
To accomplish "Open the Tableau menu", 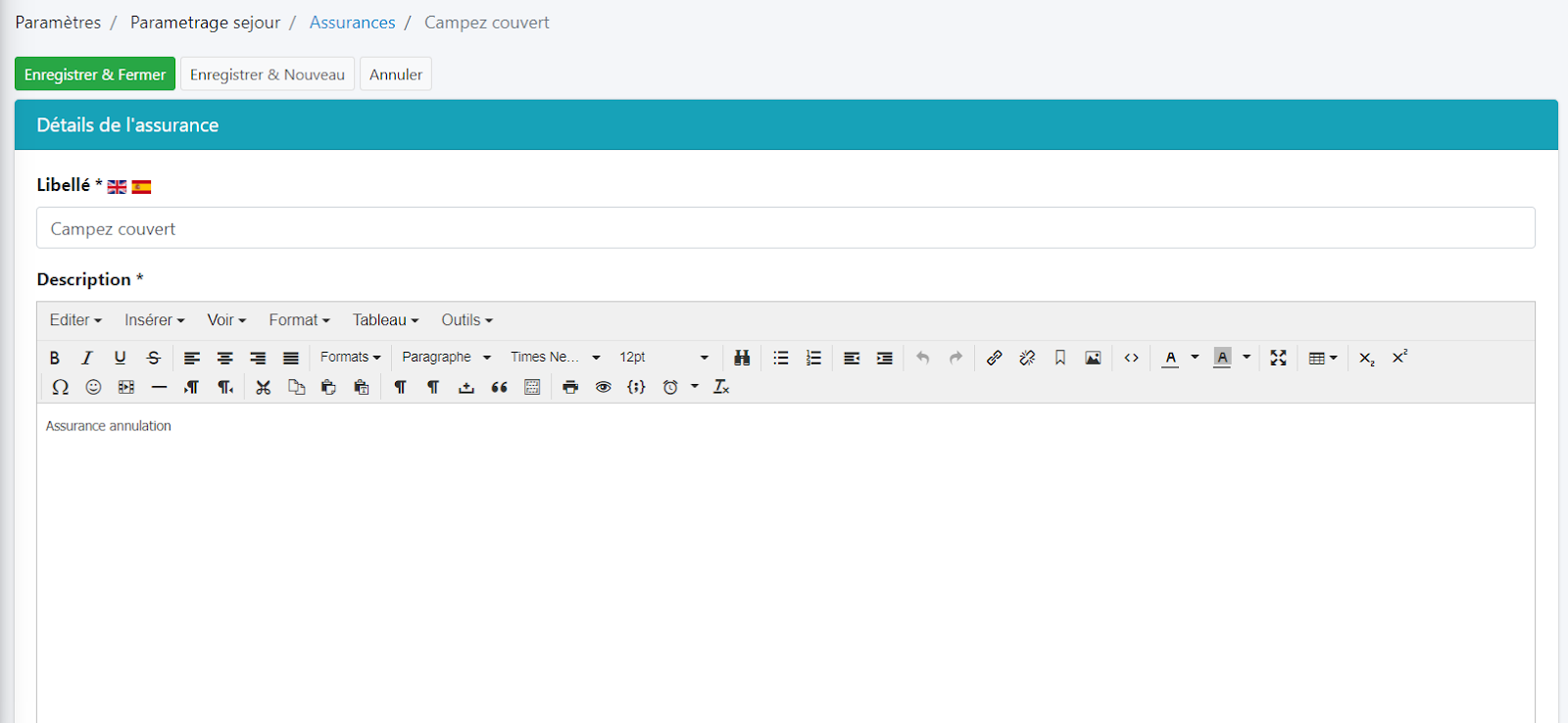I will (x=385, y=320).
